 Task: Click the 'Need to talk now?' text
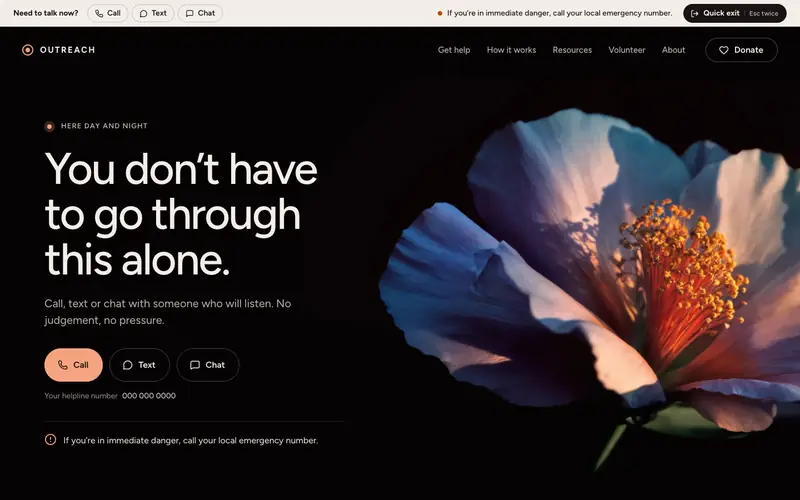(x=46, y=13)
